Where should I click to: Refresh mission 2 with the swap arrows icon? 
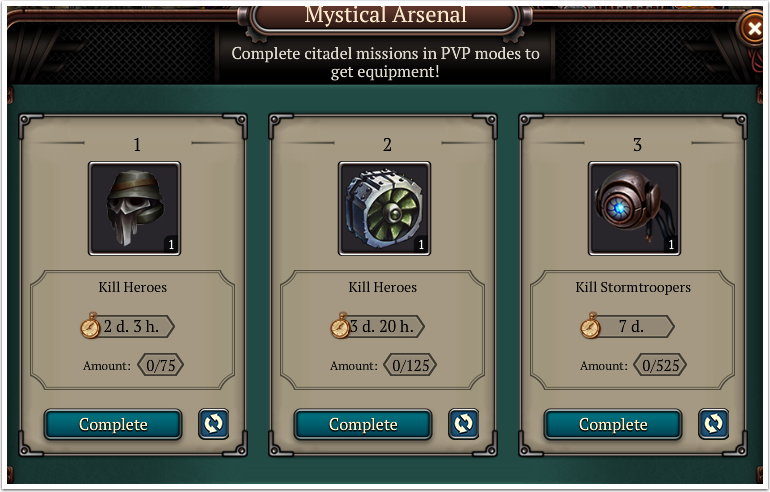pyautogui.click(x=464, y=424)
